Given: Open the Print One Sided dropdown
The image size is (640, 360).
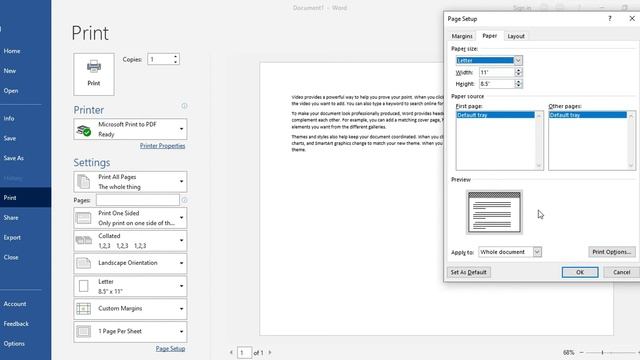Looking at the screenshot, I should tap(130, 218).
